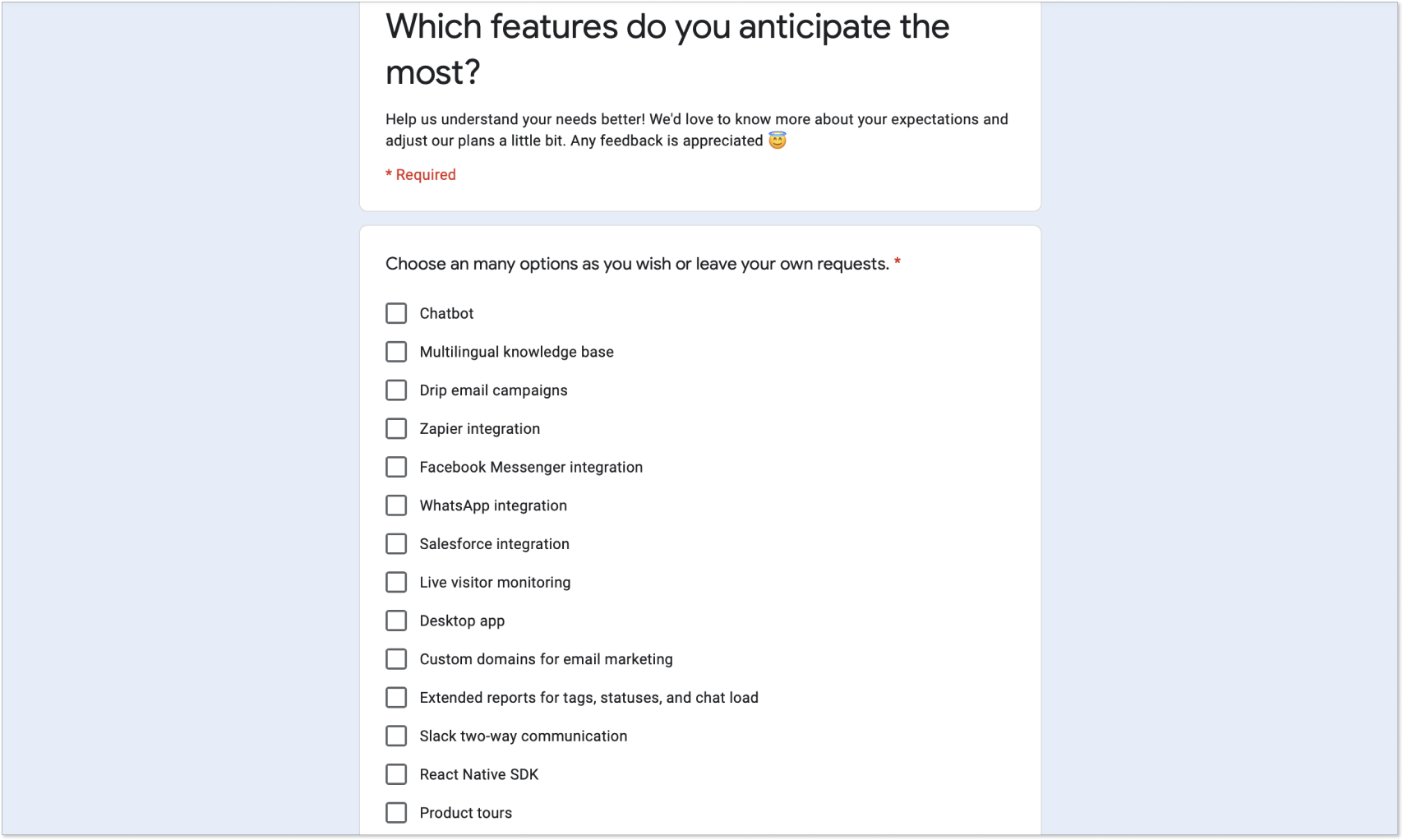Check Facebook Messenger integration box
This screenshot has height=840, width=1403.
[396, 467]
